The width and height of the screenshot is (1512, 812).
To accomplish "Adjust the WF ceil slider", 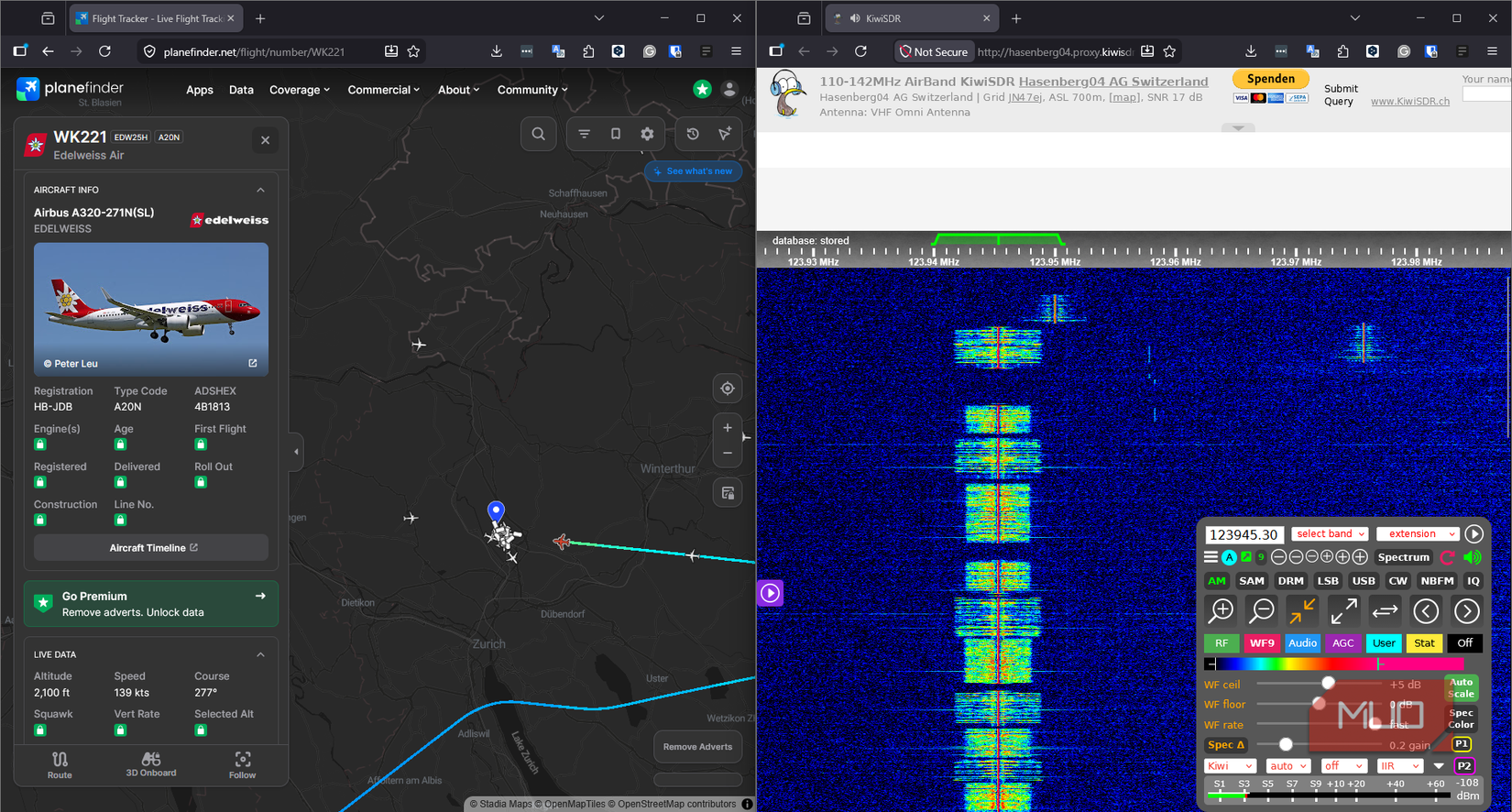I will pyautogui.click(x=1320, y=684).
